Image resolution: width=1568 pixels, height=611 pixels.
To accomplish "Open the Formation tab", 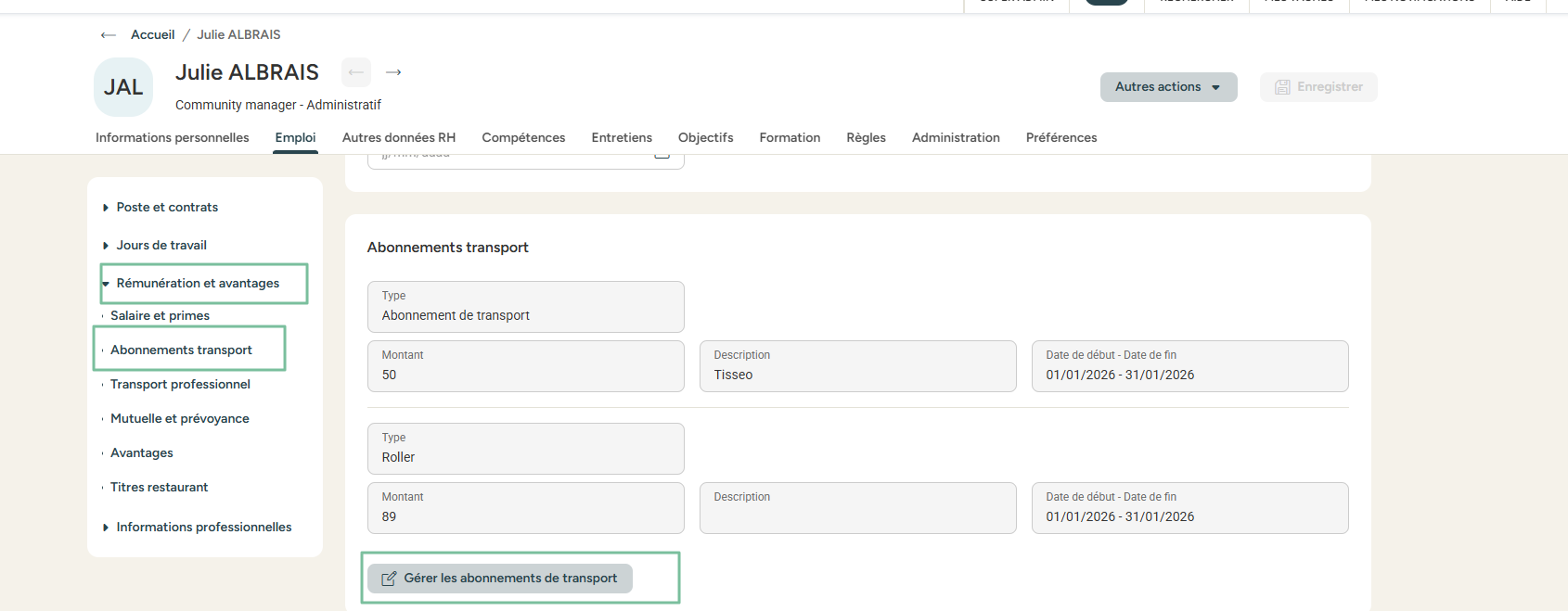I will coord(790,138).
